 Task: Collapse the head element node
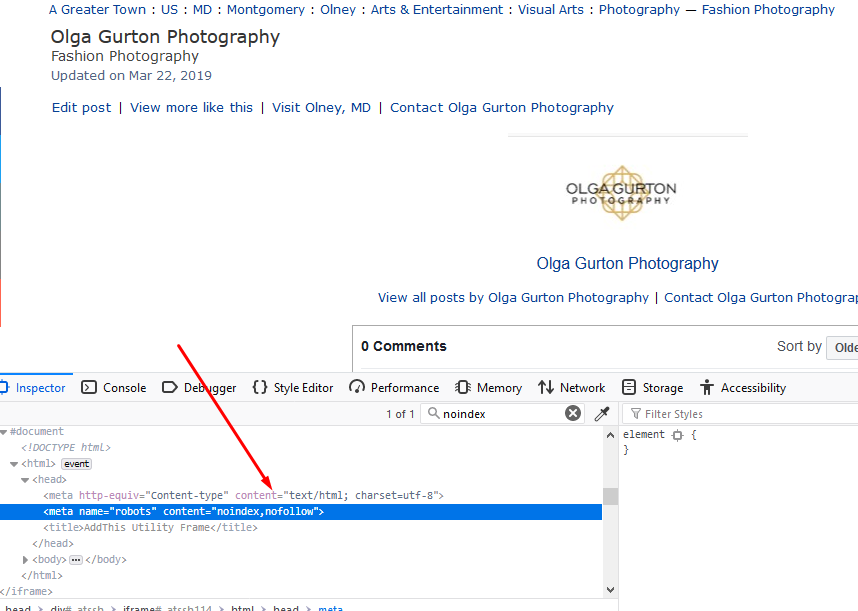tap(25, 480)
